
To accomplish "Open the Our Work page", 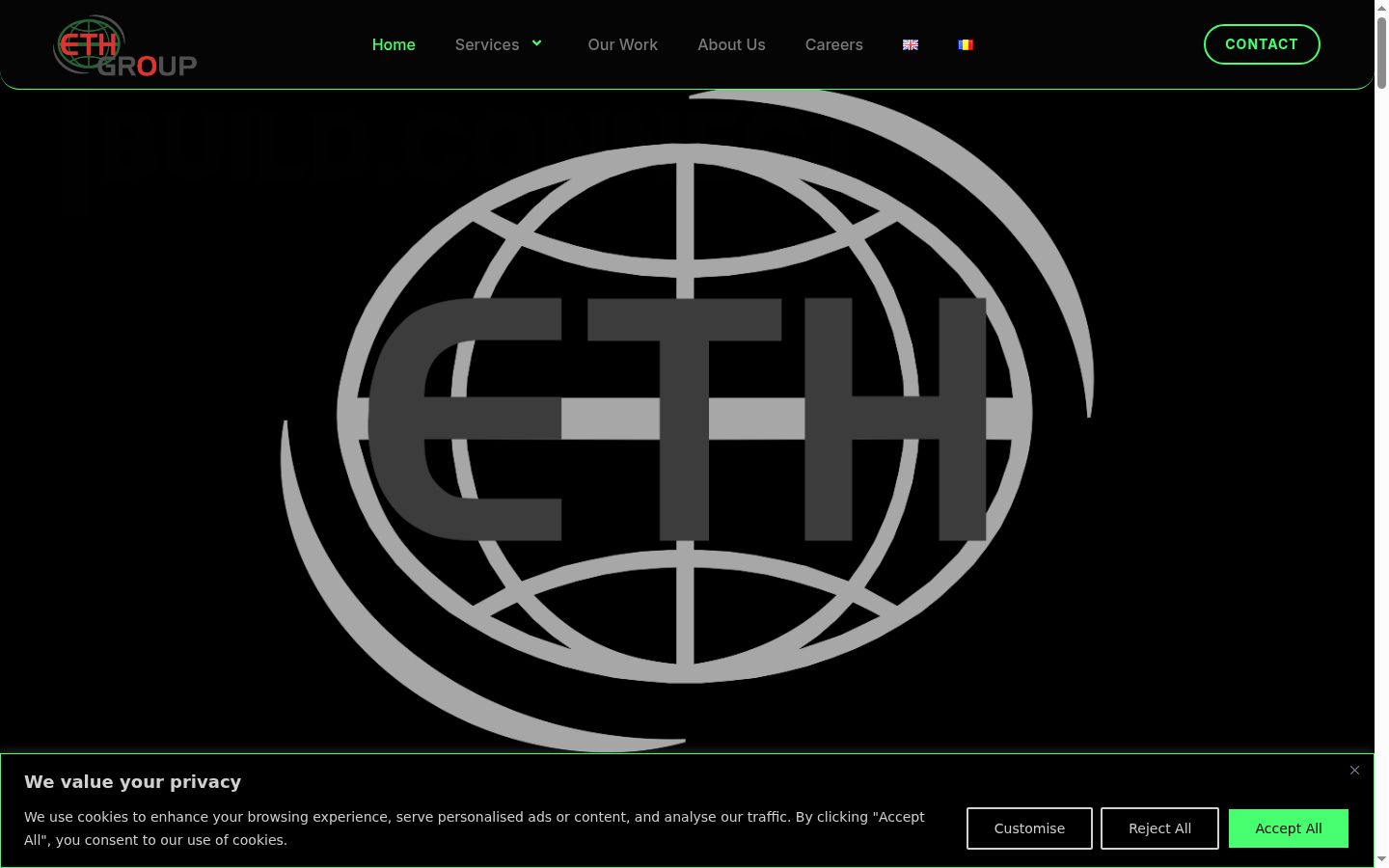I will pyautogui.click(x=623, y=44).
